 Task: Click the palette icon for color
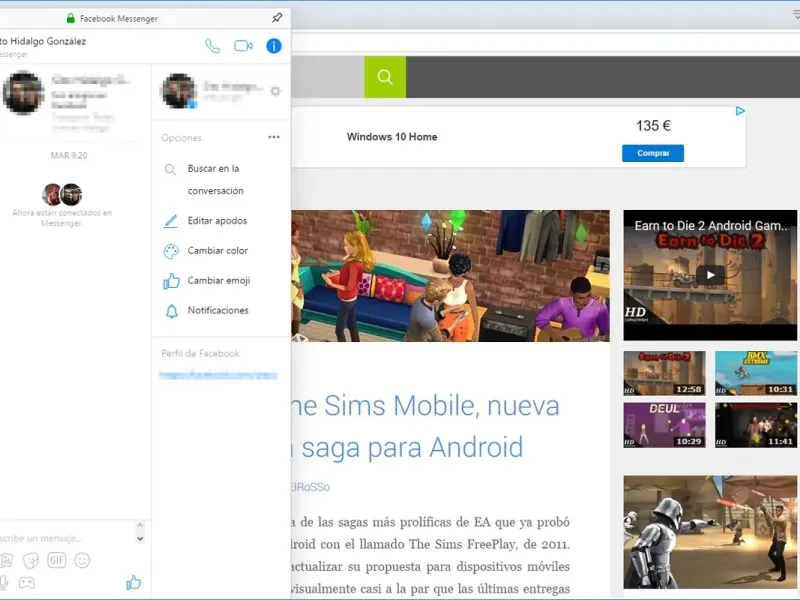[x=171, y=251]
